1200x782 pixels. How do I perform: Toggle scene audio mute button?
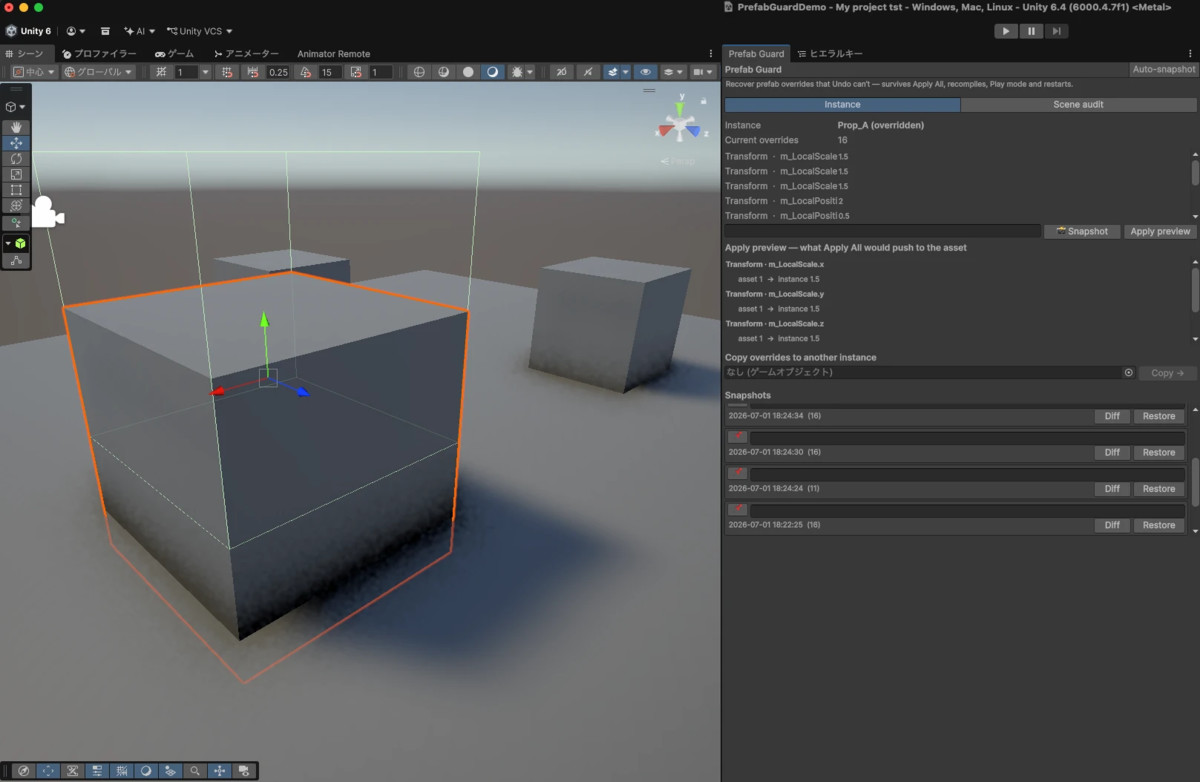(x=587, y=72)
